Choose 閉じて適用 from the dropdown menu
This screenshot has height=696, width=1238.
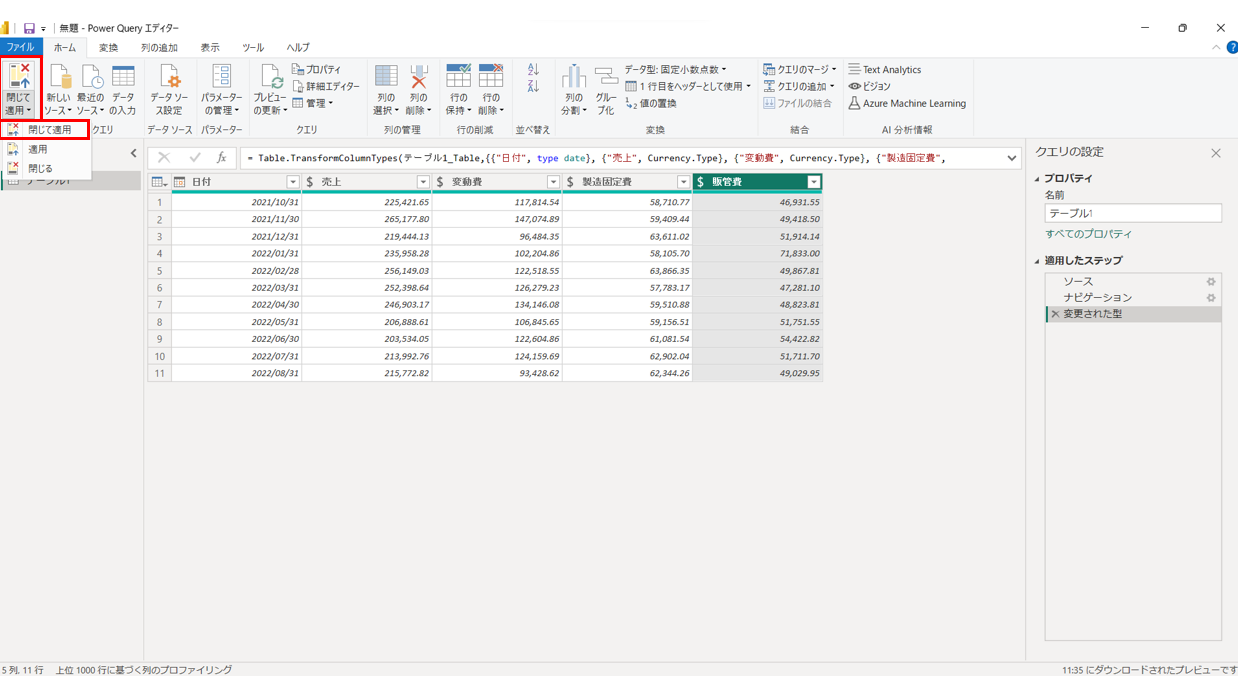click(47, 130)
